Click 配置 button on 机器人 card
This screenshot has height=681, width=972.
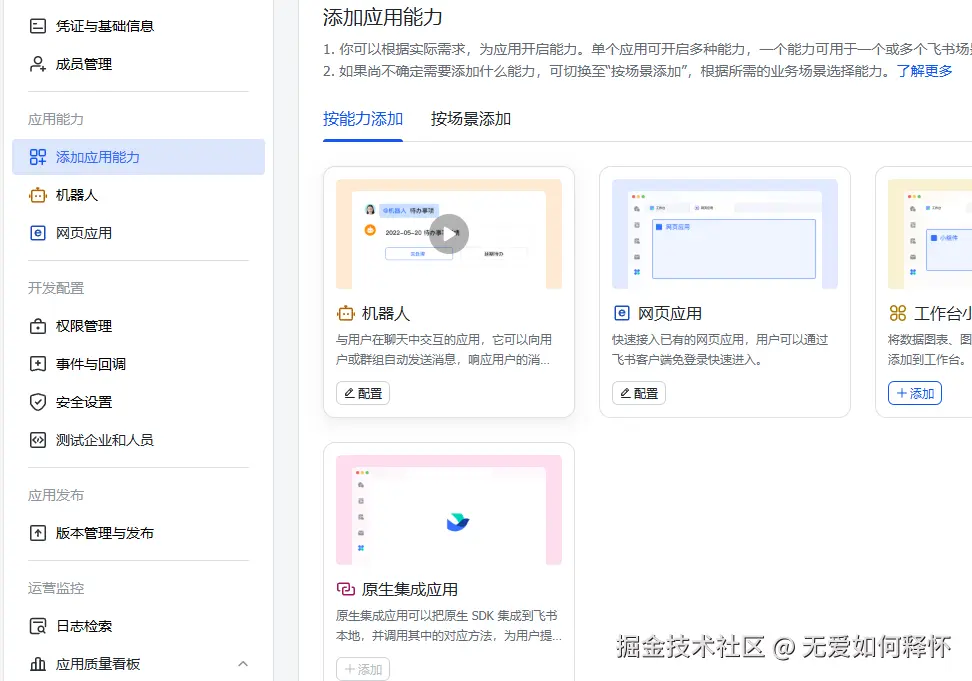(x=363, y=393)
